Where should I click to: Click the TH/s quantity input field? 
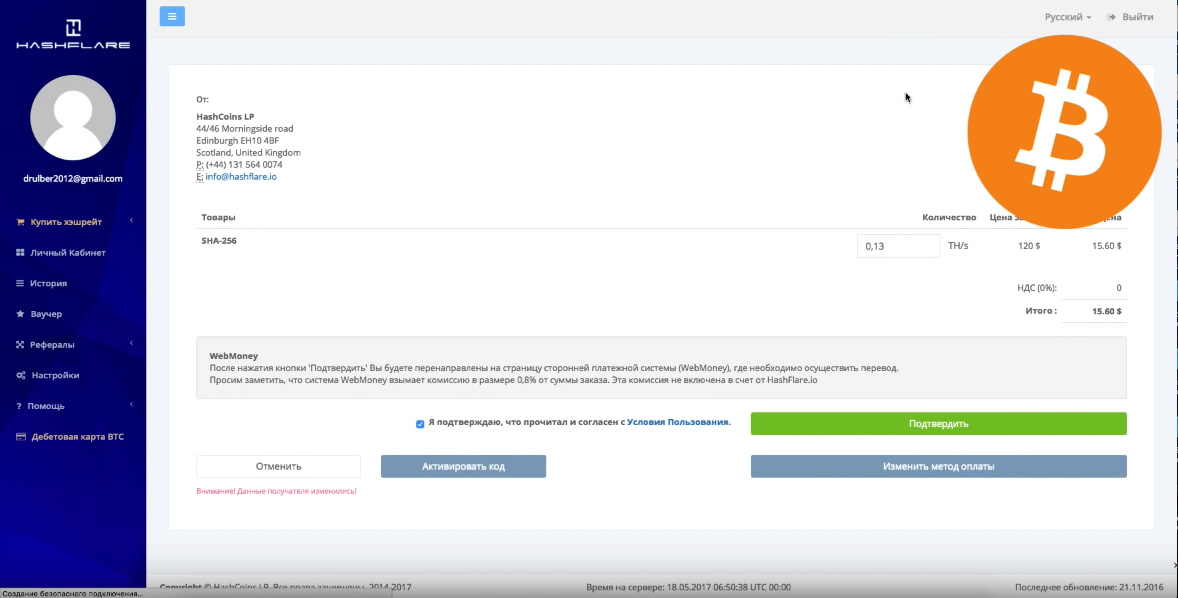click(898, 246)
